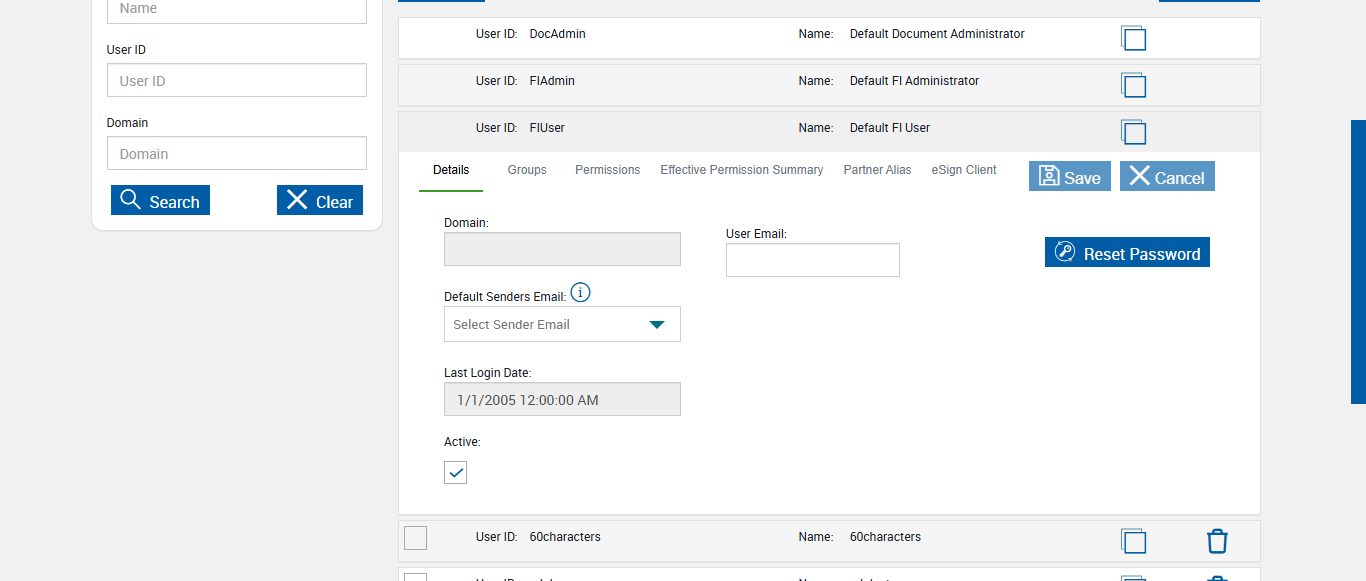Click the Default Senders Email info icon
Image resolution: width=1366 pixels, height=581 pixels.
point(580,293)
